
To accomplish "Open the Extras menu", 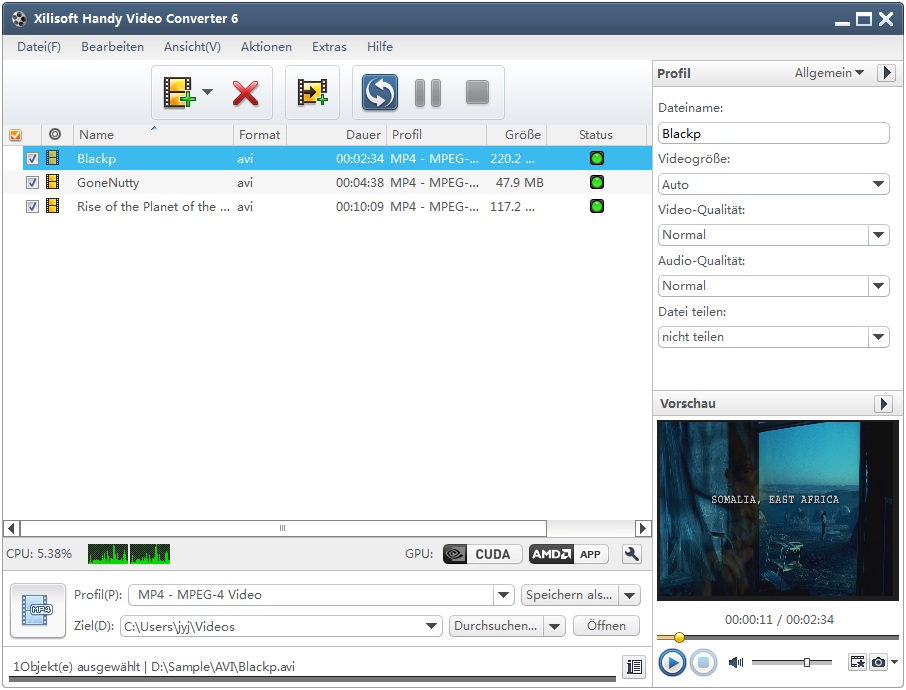I will pos(329,47).
